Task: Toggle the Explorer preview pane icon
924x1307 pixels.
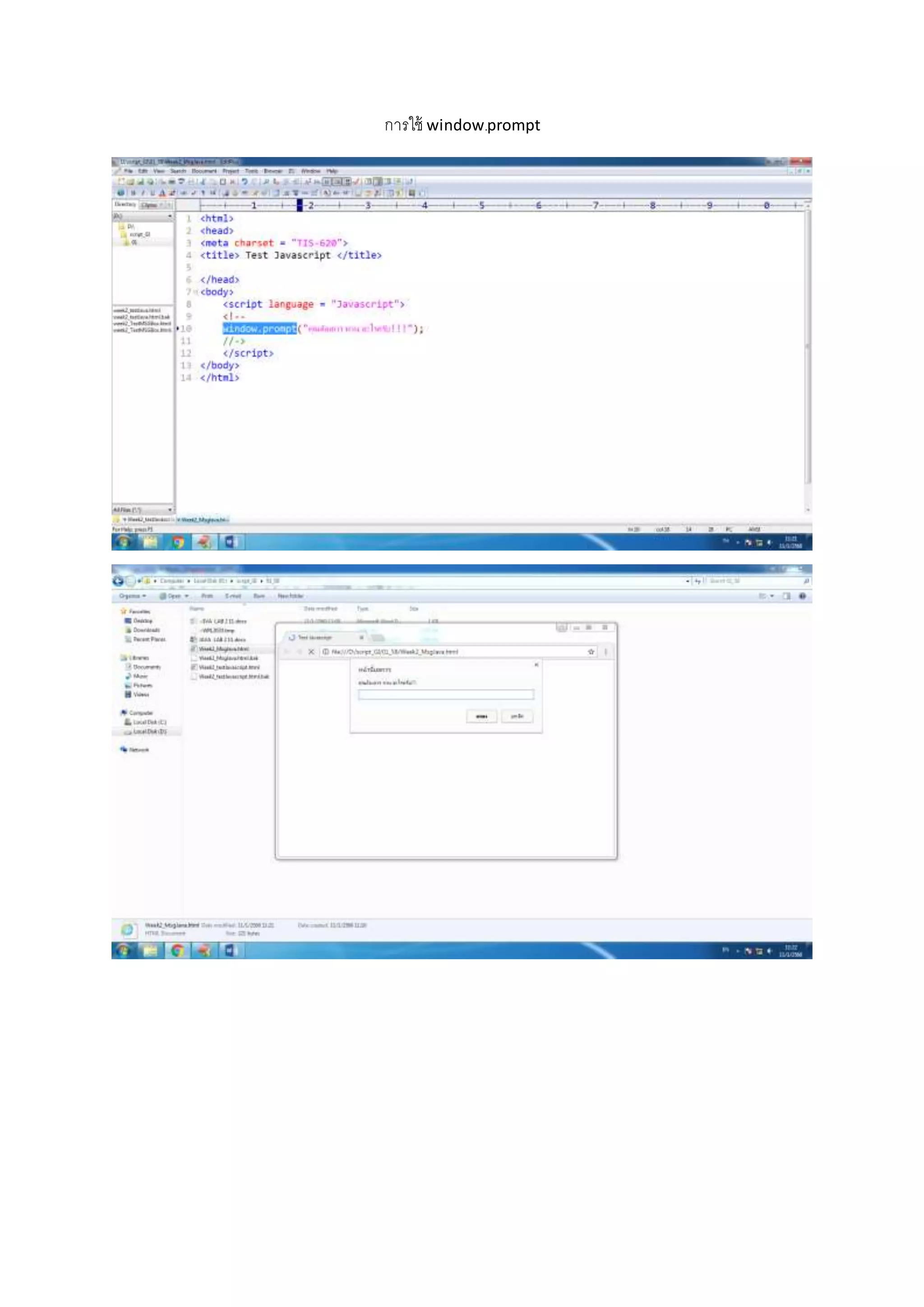Action: click(x=786, y=596)
